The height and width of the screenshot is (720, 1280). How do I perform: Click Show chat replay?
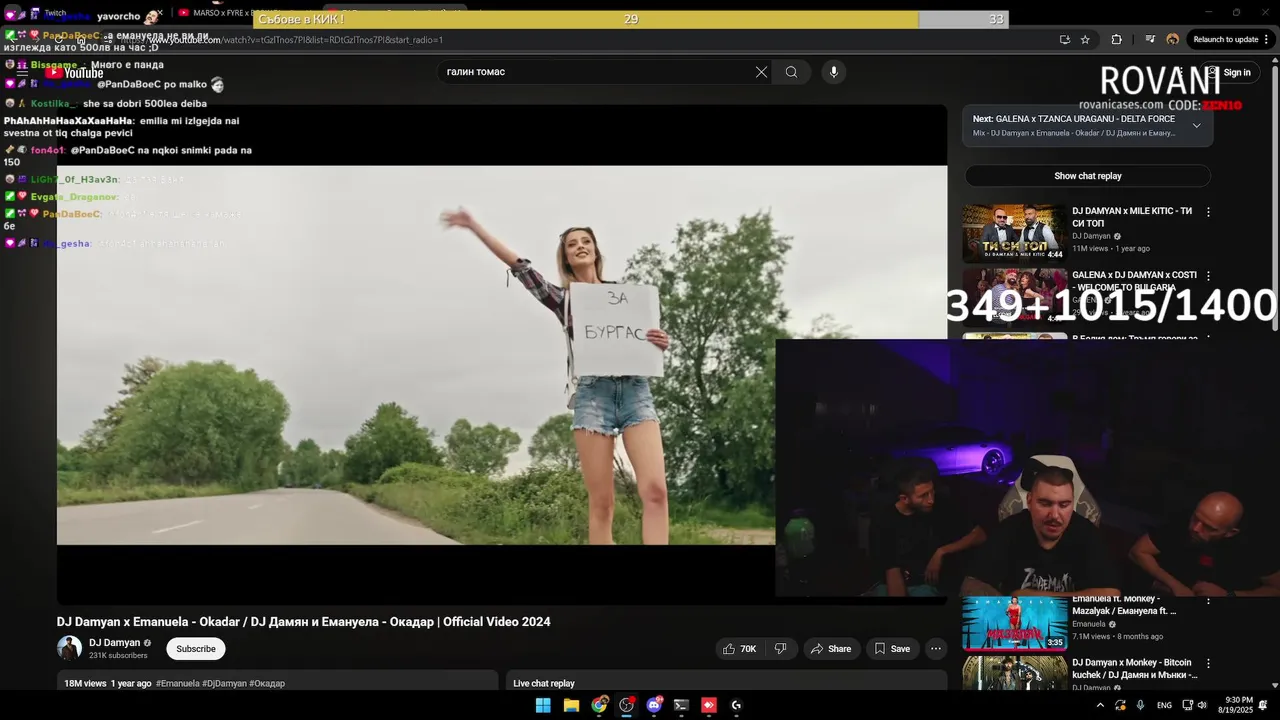[x=1087, y=176]
